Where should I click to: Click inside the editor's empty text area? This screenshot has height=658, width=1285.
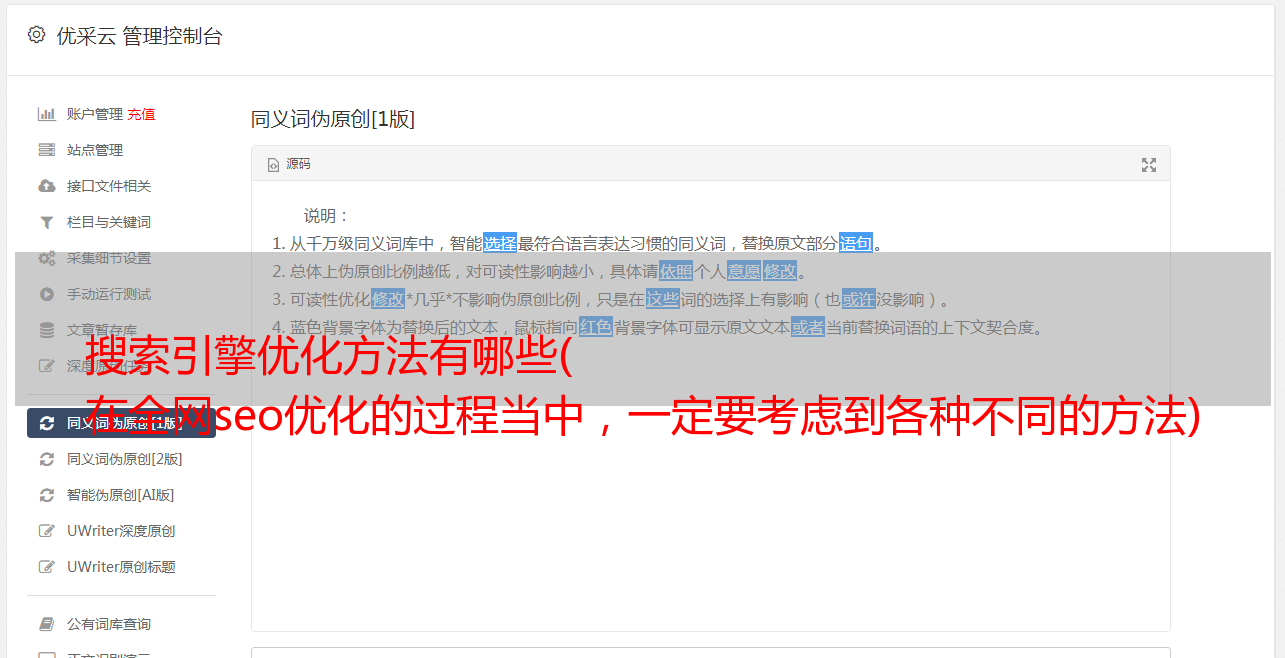pyautogui.click(x=710, y=520)
